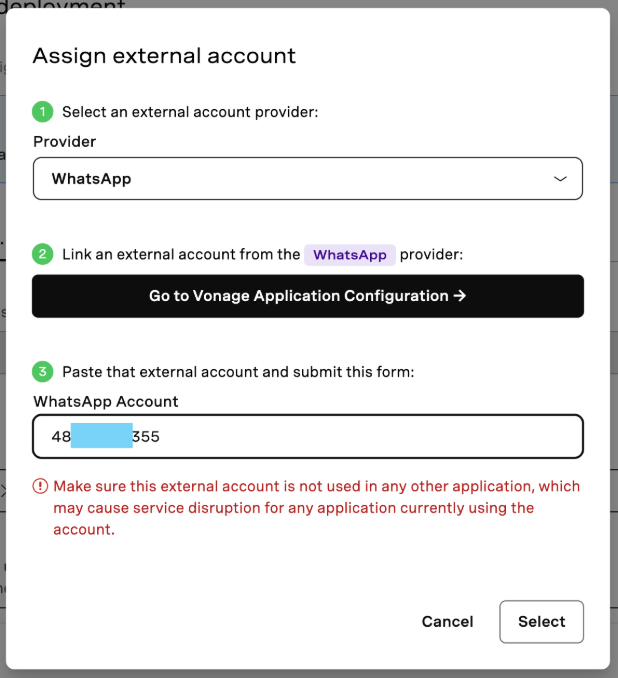
Task: Cancel the assign external account dialog
Action: click(x=448, y=621)
